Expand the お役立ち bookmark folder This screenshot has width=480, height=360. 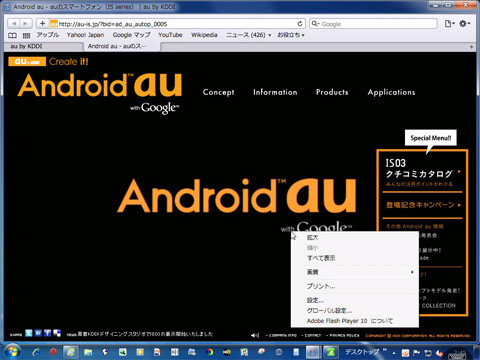(x=291, y=35)
